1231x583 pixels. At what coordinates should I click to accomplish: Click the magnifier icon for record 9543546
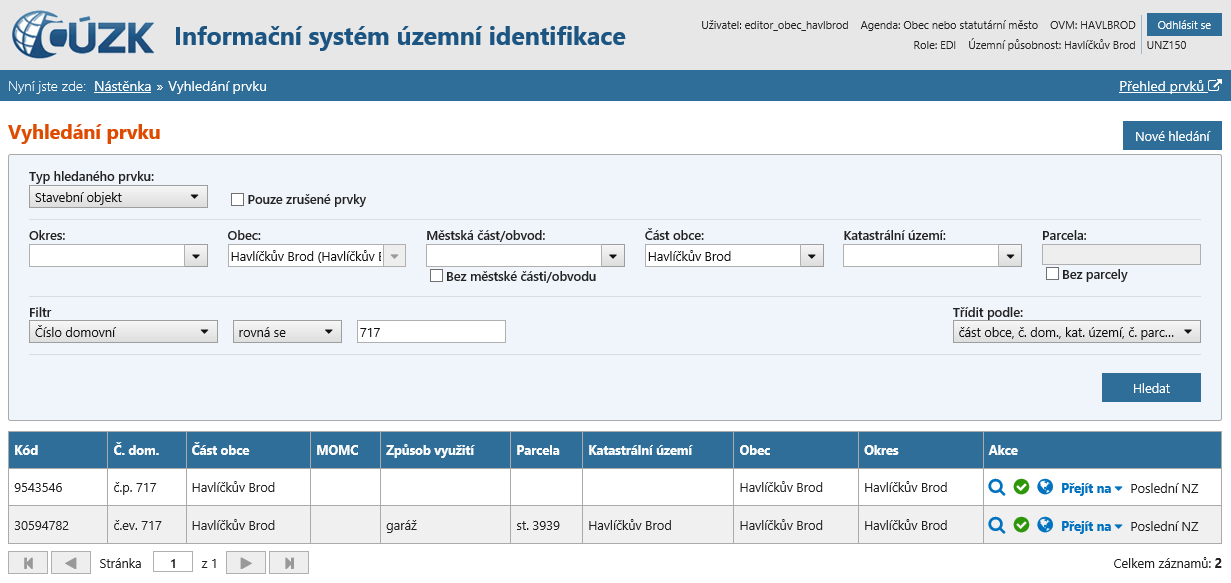[996, 487]
